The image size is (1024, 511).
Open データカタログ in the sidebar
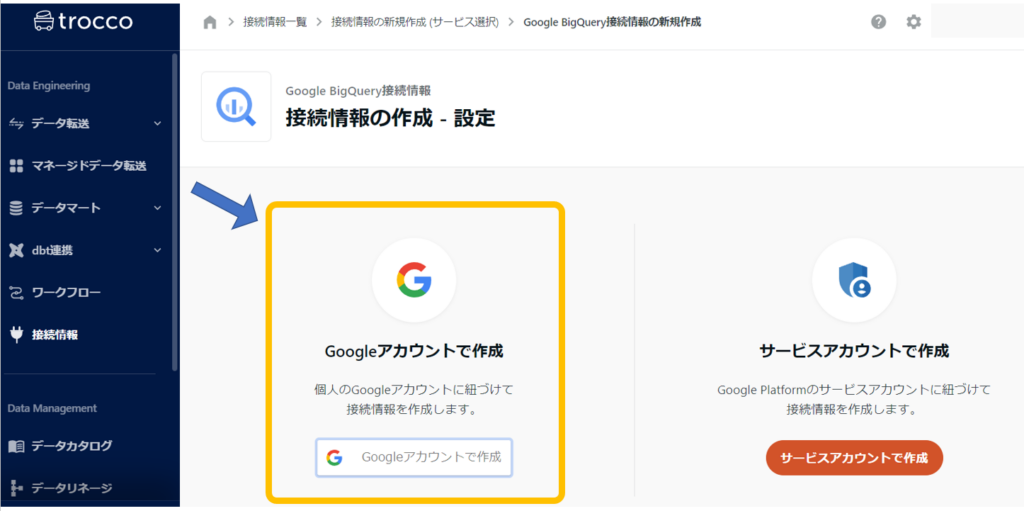(x=71, y=446)
